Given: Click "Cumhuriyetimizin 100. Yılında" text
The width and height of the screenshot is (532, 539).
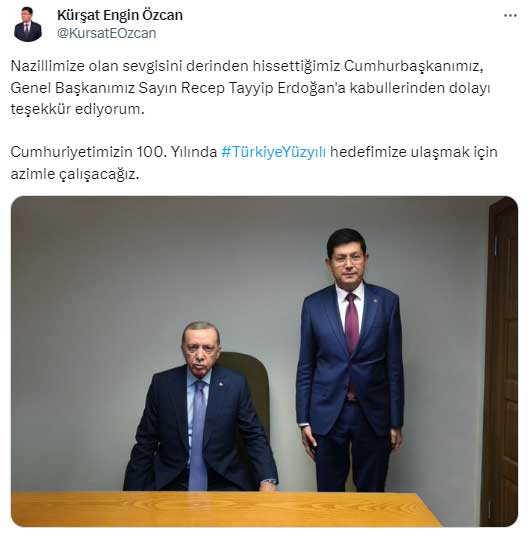Looking at the screenshot, I should click(x=114, y=152).
